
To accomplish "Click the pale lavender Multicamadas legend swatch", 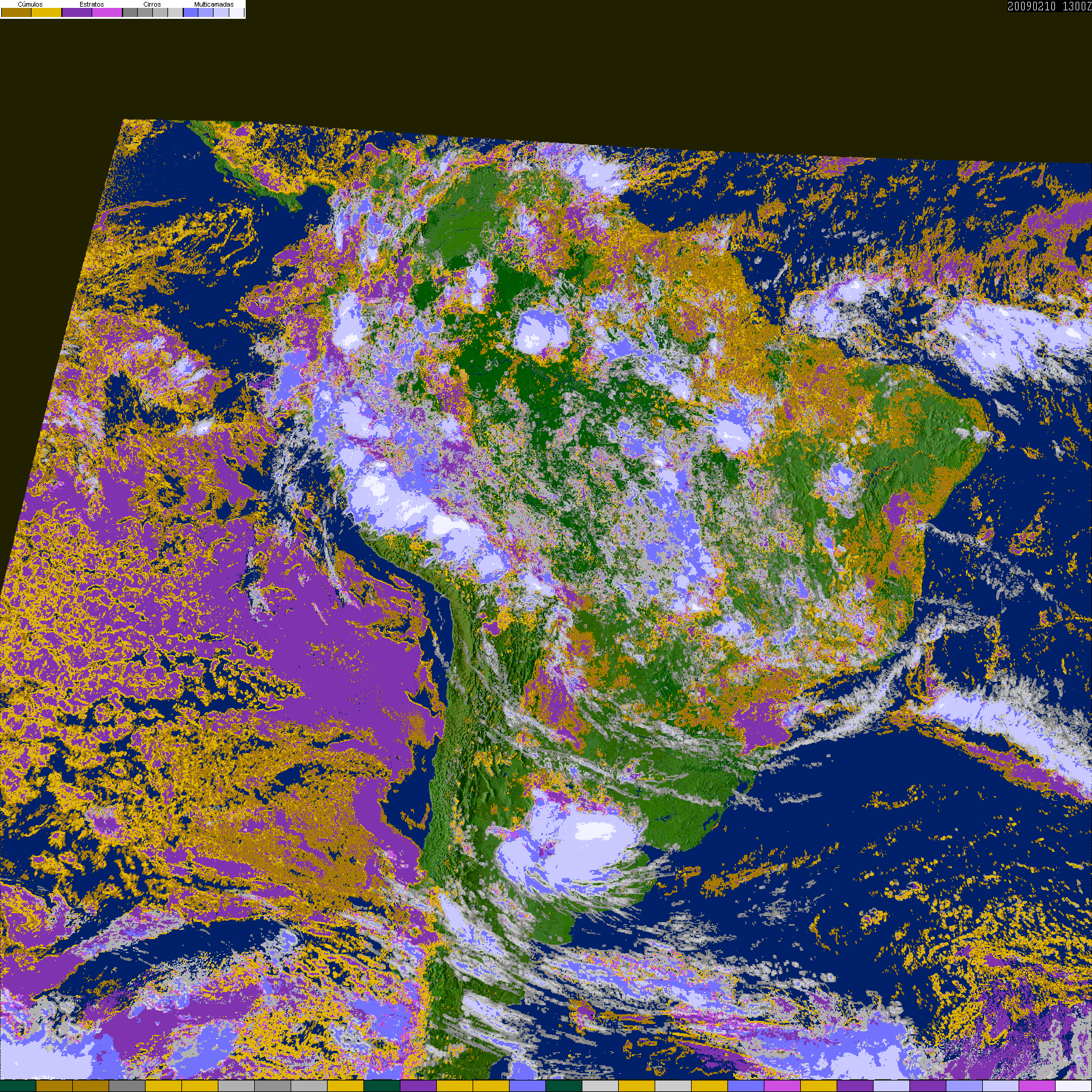I will pyautogui.click(x=221, y=12).
